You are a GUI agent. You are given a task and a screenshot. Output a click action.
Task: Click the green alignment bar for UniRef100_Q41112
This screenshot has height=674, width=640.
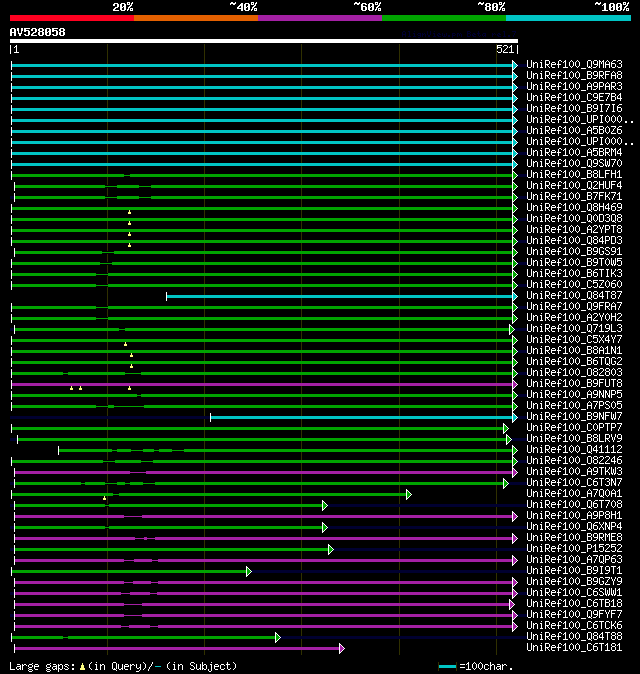pos(286,450)
